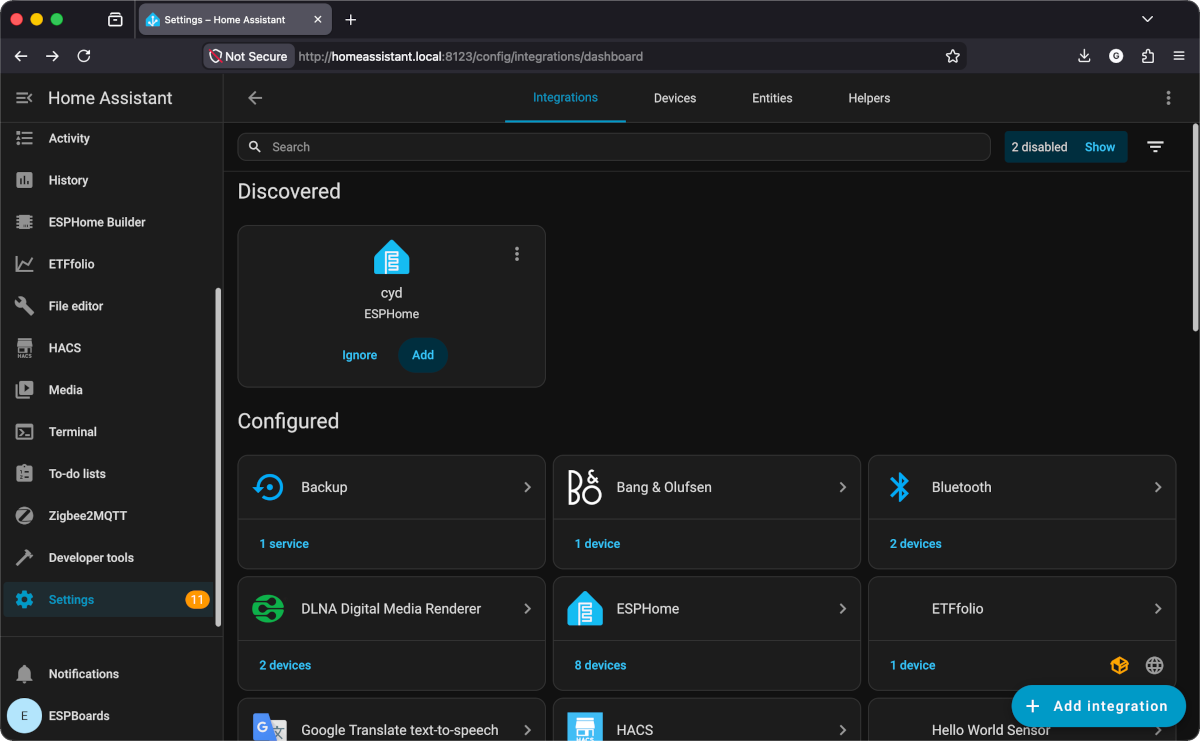Add the discovered cyd ESPHome device
Viewport: 1200px width, 741px height.
(423, 355)
